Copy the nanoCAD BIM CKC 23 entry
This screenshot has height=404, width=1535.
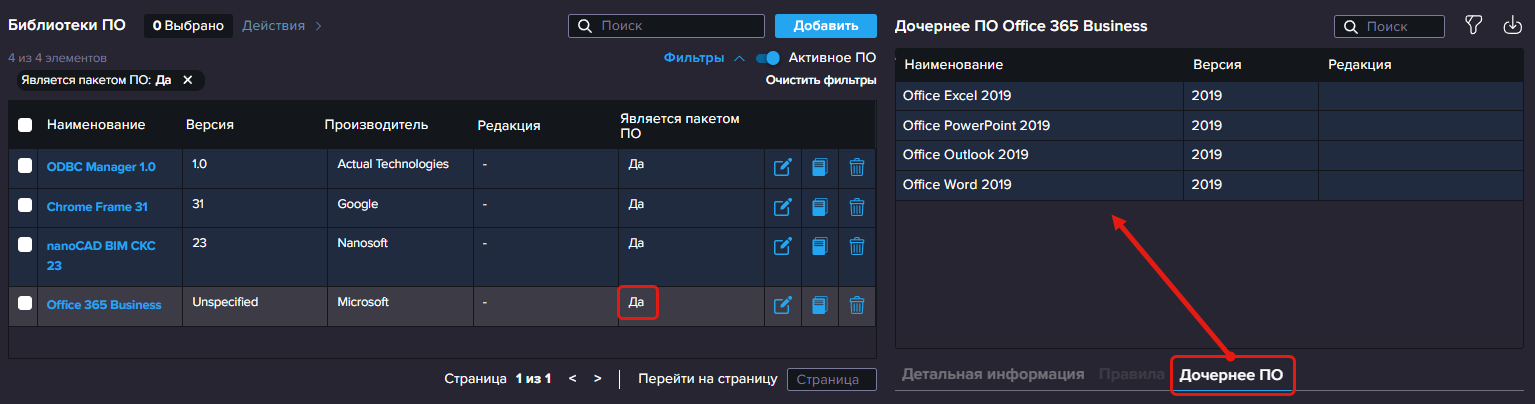(820, 246)
